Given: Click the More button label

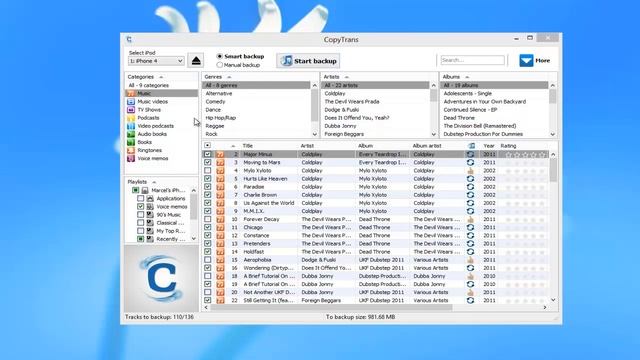Looking at the screenshot, I should tap(542, 60).
